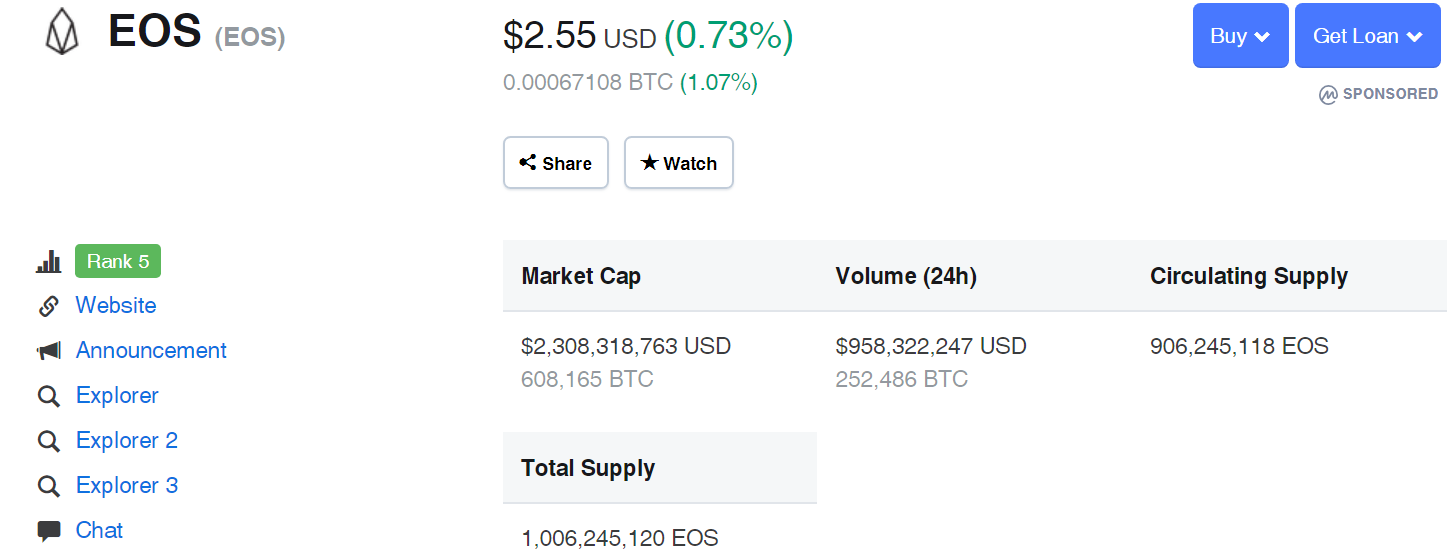Image resolution: width=1450 pixels, height=555 pixels.
Task: Click the magnifier icon beside Explorer 2
Action: point(48,441)
